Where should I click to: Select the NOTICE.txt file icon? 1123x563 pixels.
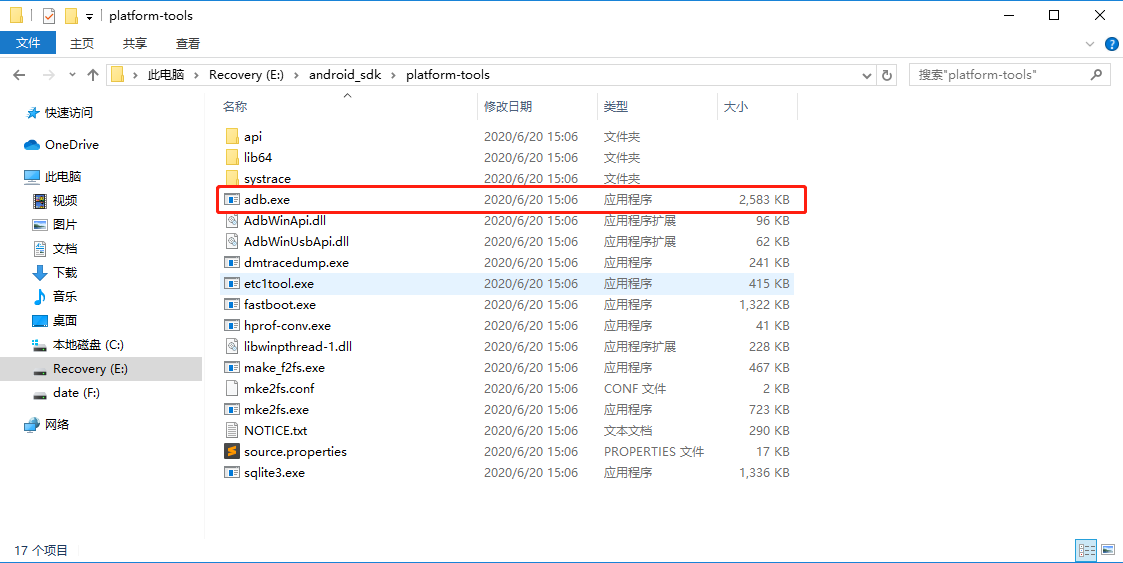pyautogui.click(x=231, y=430)
